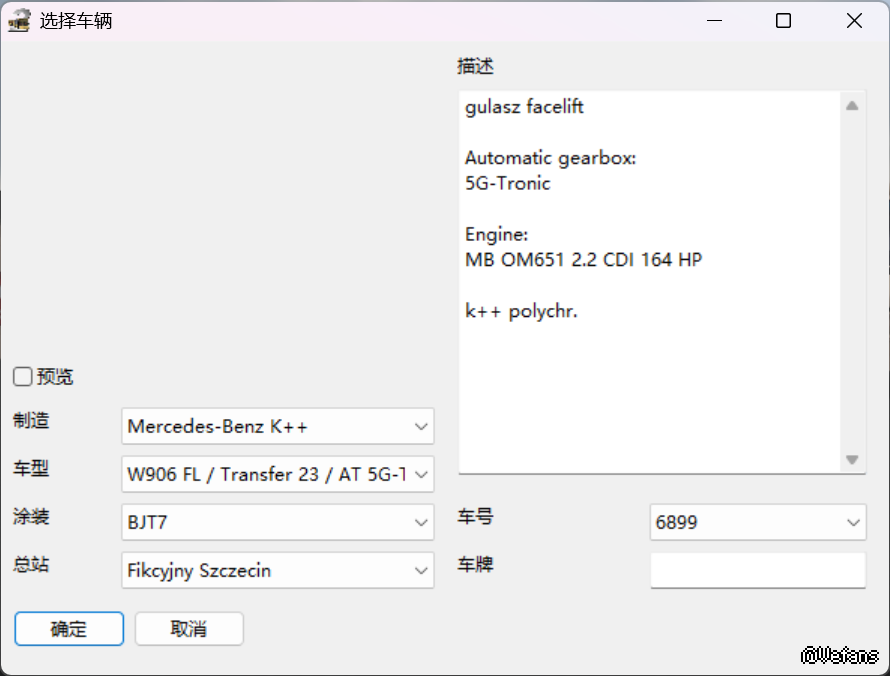The width and height of the screenshot is (890, 676).
Task: Click the 选择车辆 window title text
Action: (x=76, y=21)
